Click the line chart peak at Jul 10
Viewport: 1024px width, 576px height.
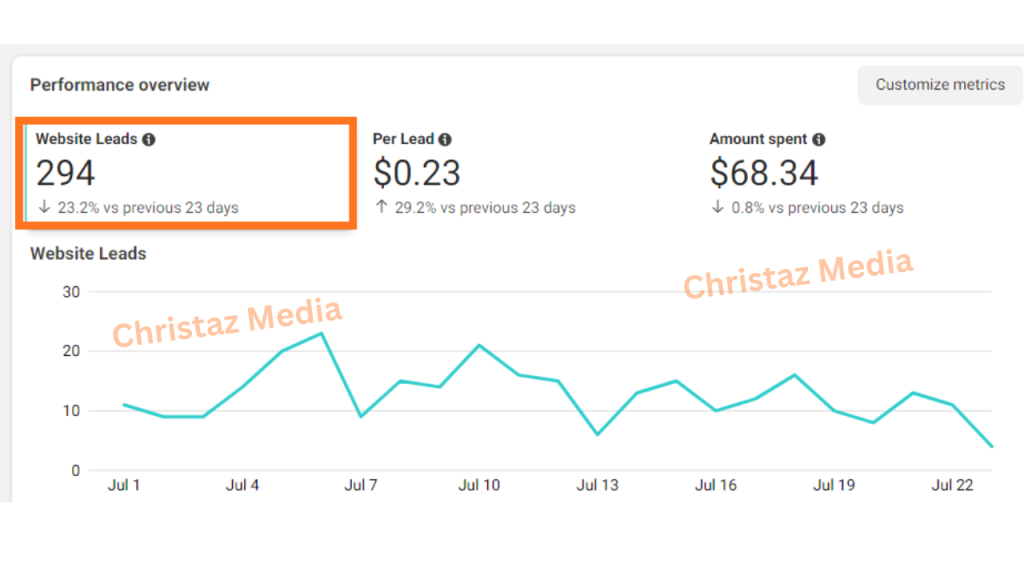(x=479, y=345)
